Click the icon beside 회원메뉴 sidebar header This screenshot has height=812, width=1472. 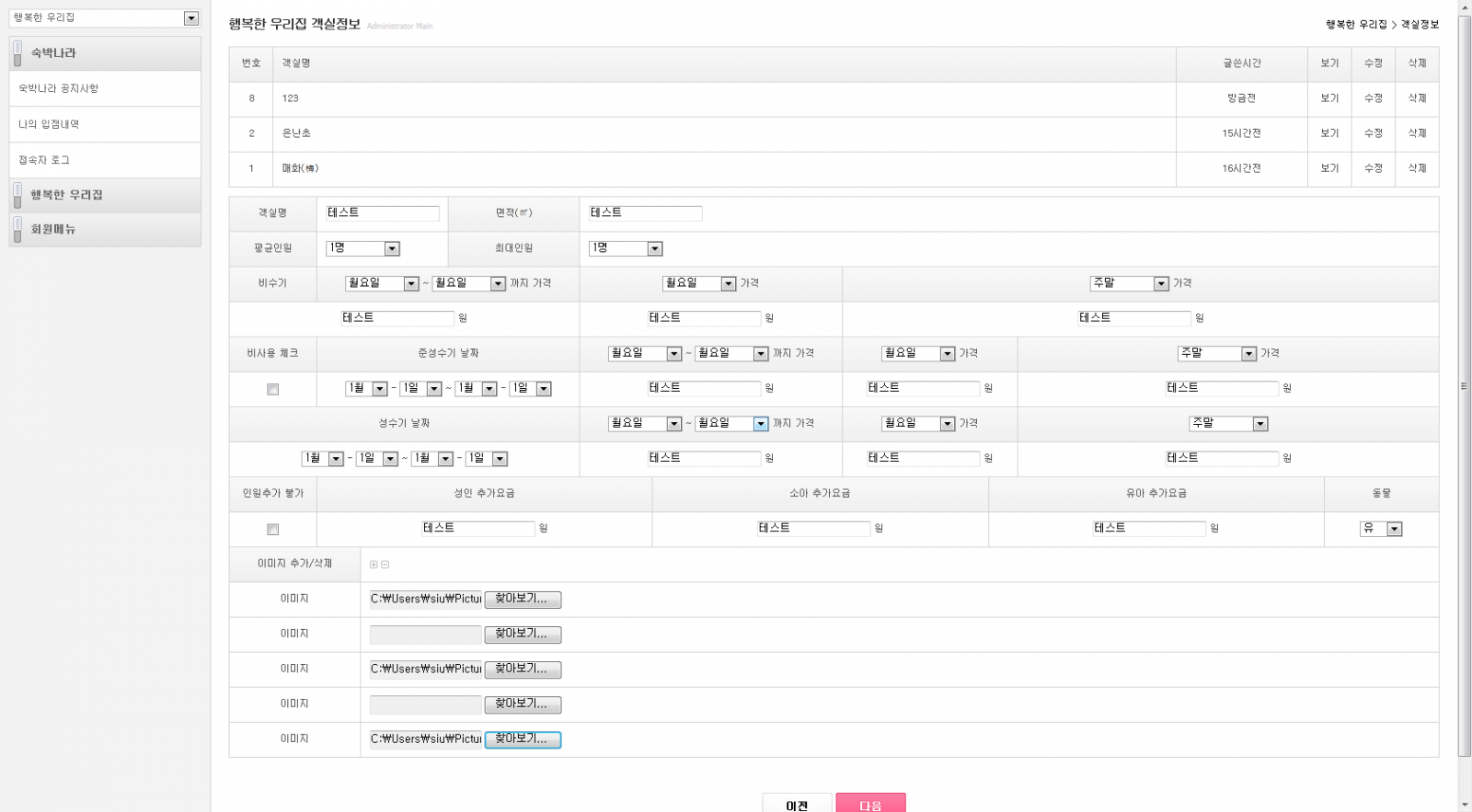pyautogui.click(x=17, y=229)
